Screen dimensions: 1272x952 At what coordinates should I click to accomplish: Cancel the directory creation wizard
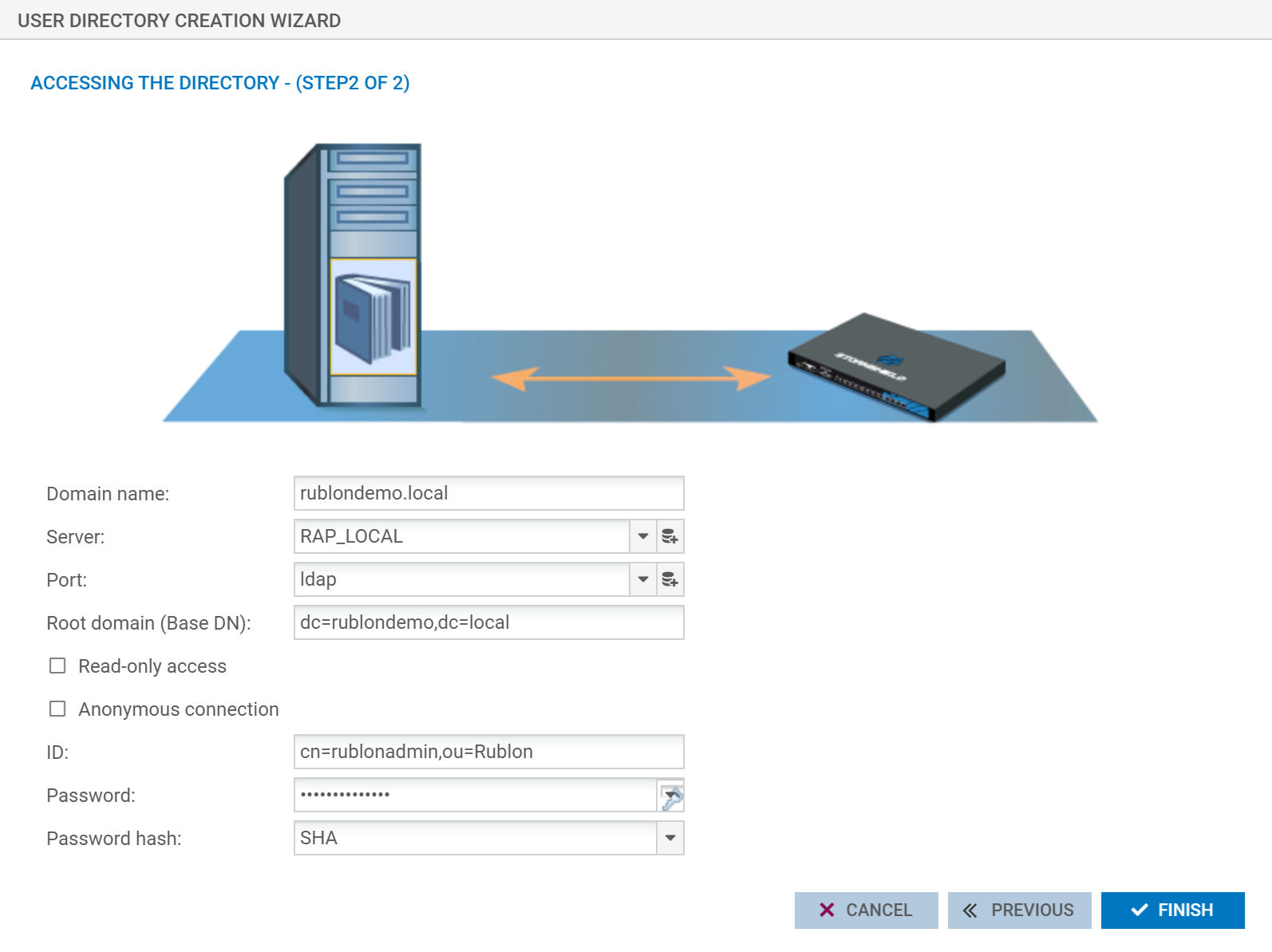866,910
